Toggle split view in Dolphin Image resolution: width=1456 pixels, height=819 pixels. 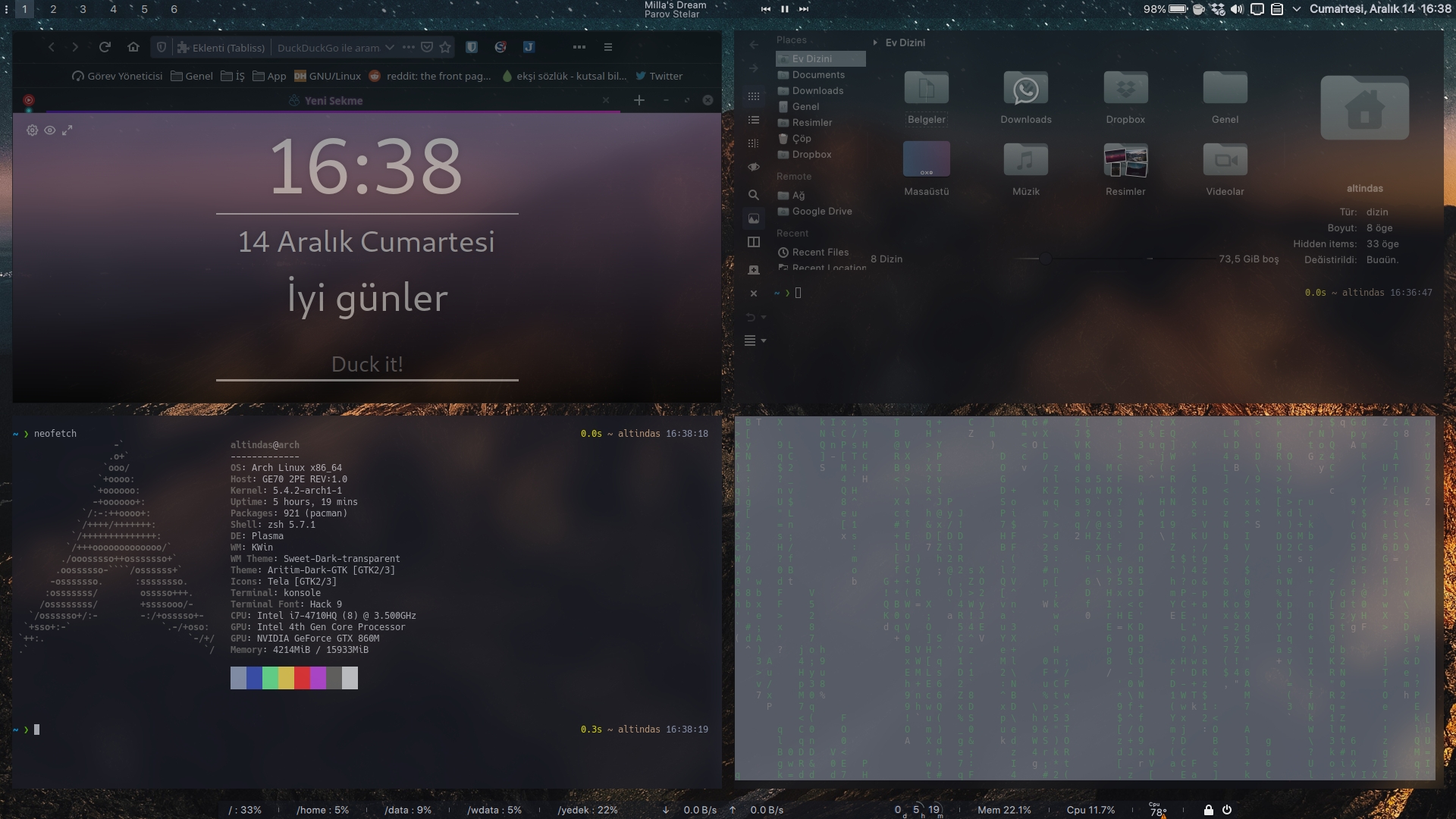pyautogui.click(x=753, y=242)
